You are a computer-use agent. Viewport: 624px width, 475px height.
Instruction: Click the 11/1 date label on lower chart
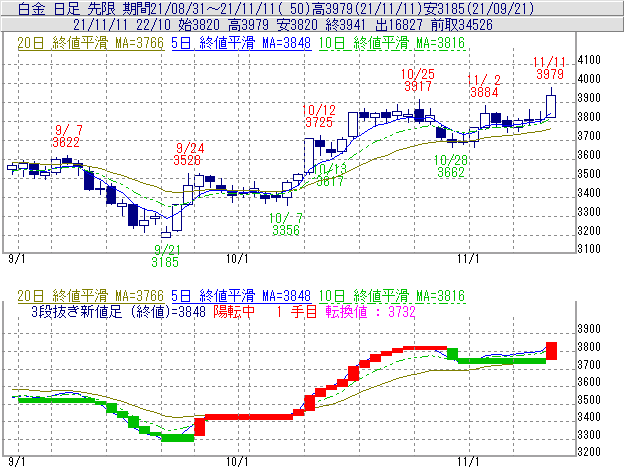click(468, 462)
